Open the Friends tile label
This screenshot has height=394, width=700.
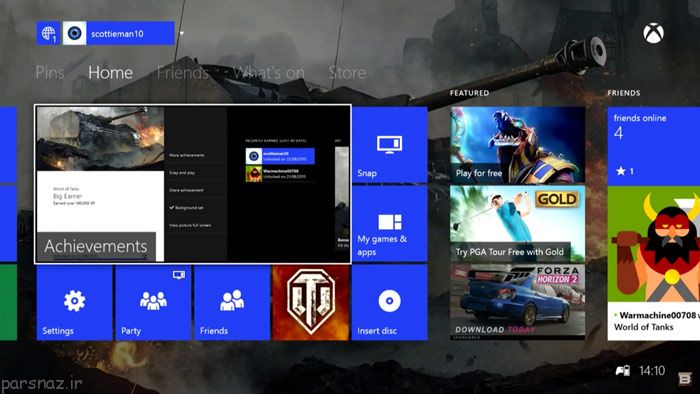click(x=214, y=331)
